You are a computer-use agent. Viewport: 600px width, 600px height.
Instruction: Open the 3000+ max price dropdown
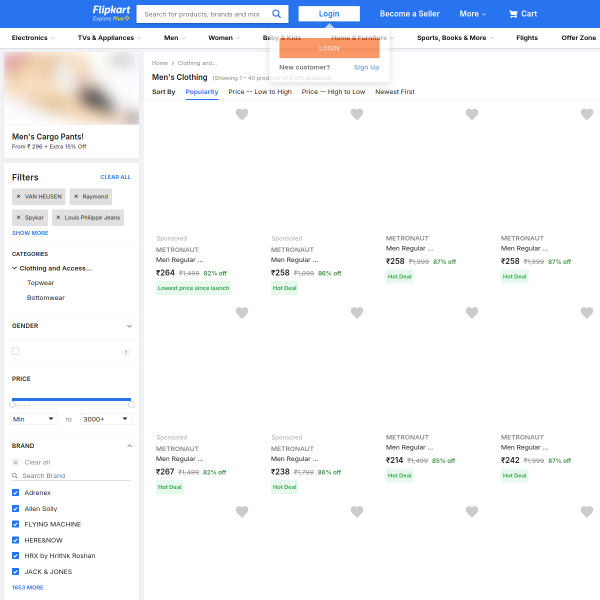(x=106, y=419)
